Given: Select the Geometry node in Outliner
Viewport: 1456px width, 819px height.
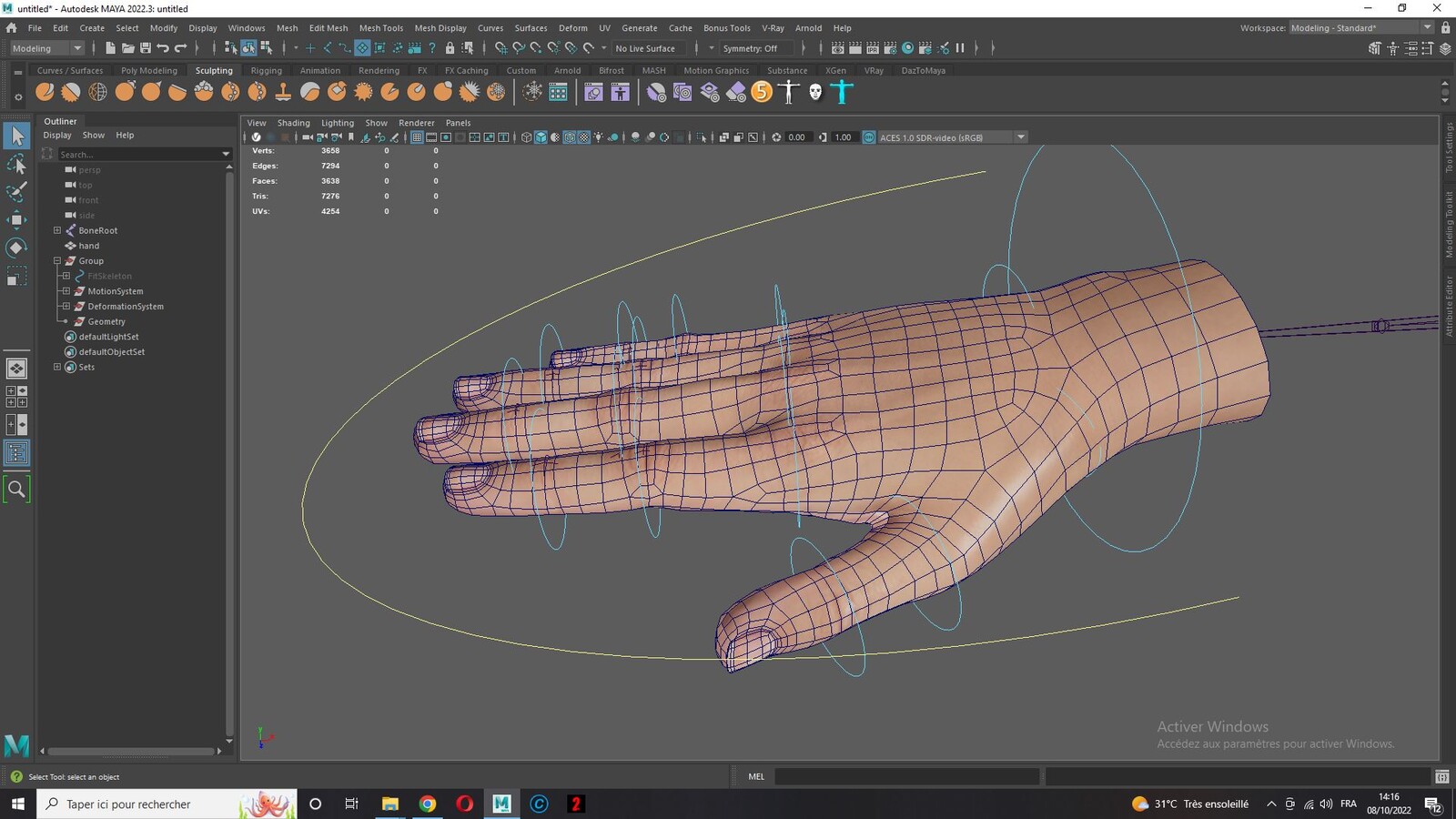Looking at the screenshot, I should pyautogui.click(x=106, y=321).
